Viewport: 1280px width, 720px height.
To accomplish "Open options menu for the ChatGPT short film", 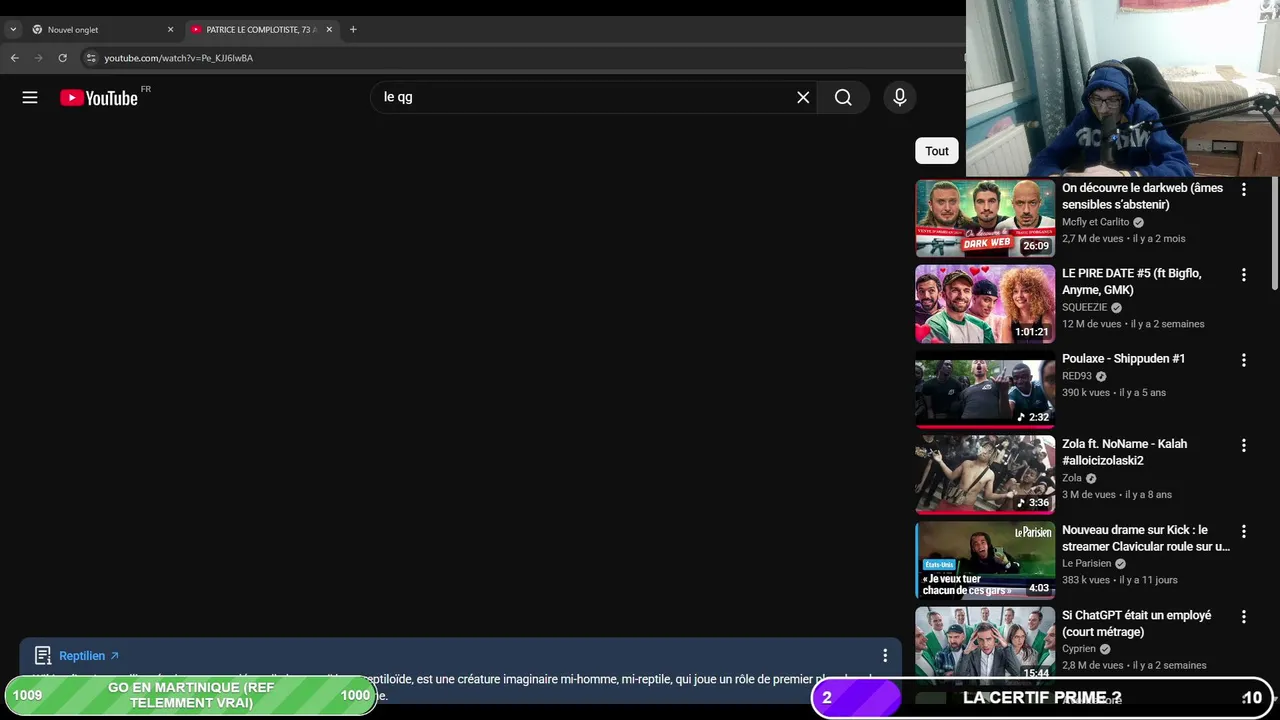I will click(1244, 616).
